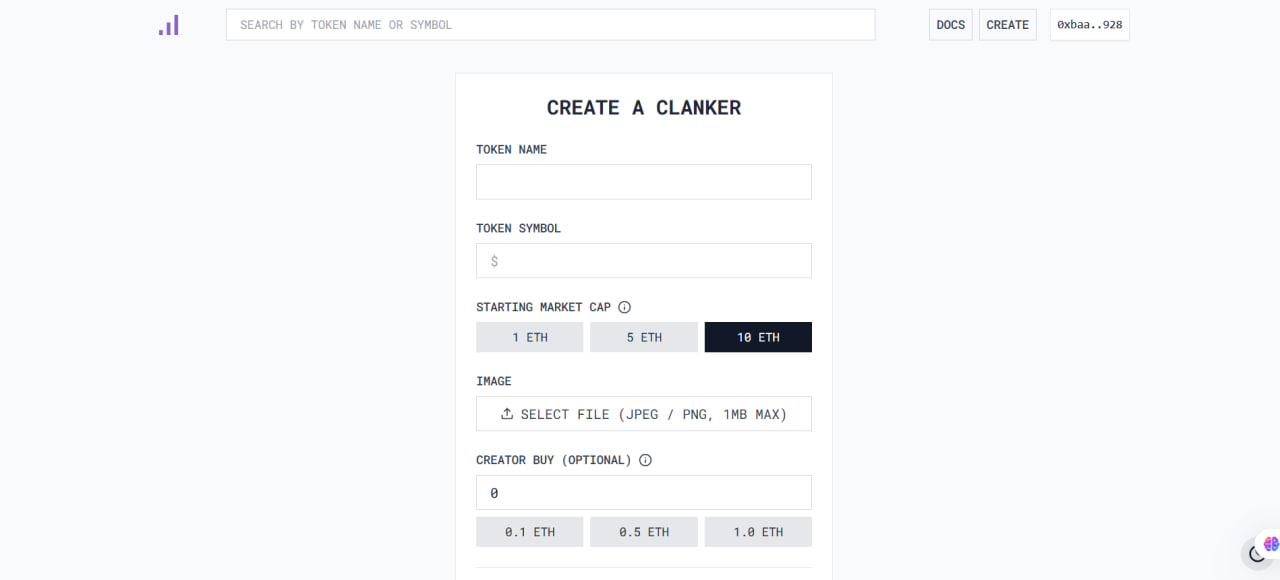Click the token search bar
This screenshot has height=580, width=1280.
[550, 25]
